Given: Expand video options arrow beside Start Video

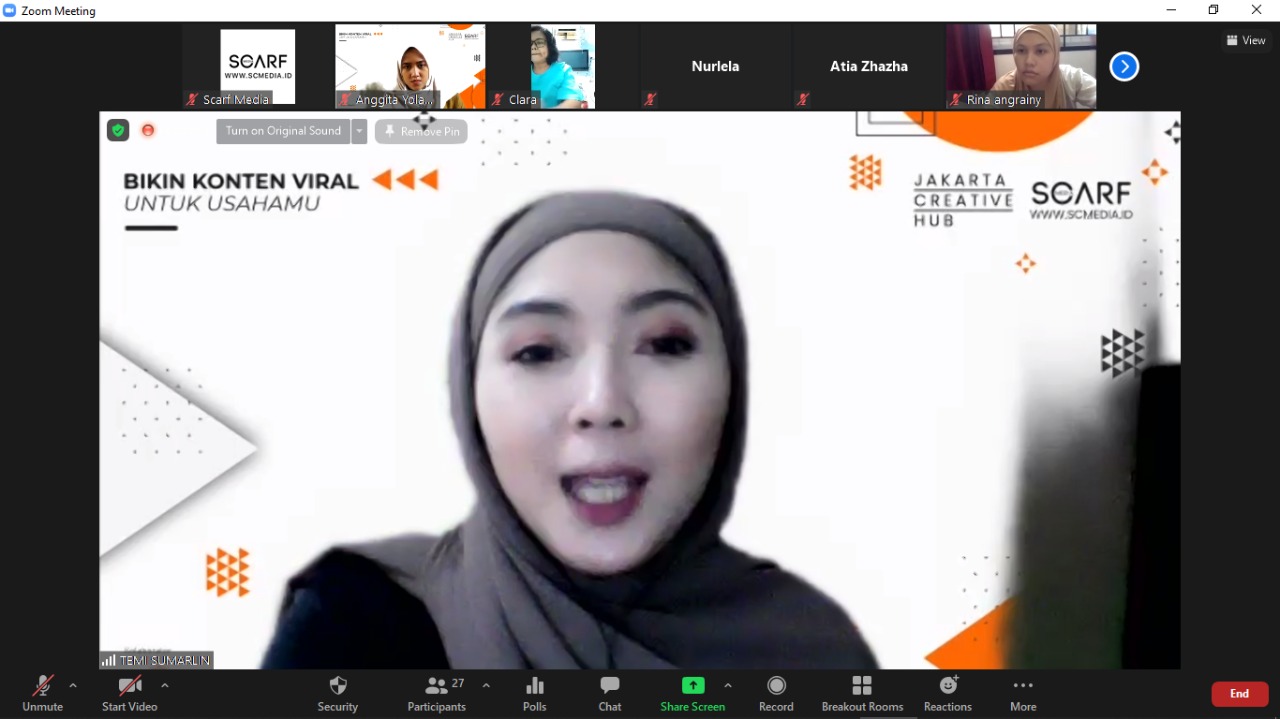Looking at the screenshot, I should 165,686.
